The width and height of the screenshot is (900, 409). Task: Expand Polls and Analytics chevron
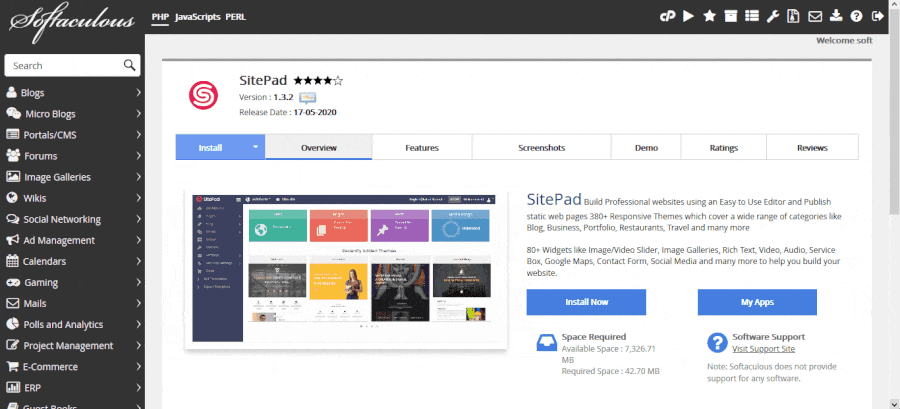click(138, 324)
